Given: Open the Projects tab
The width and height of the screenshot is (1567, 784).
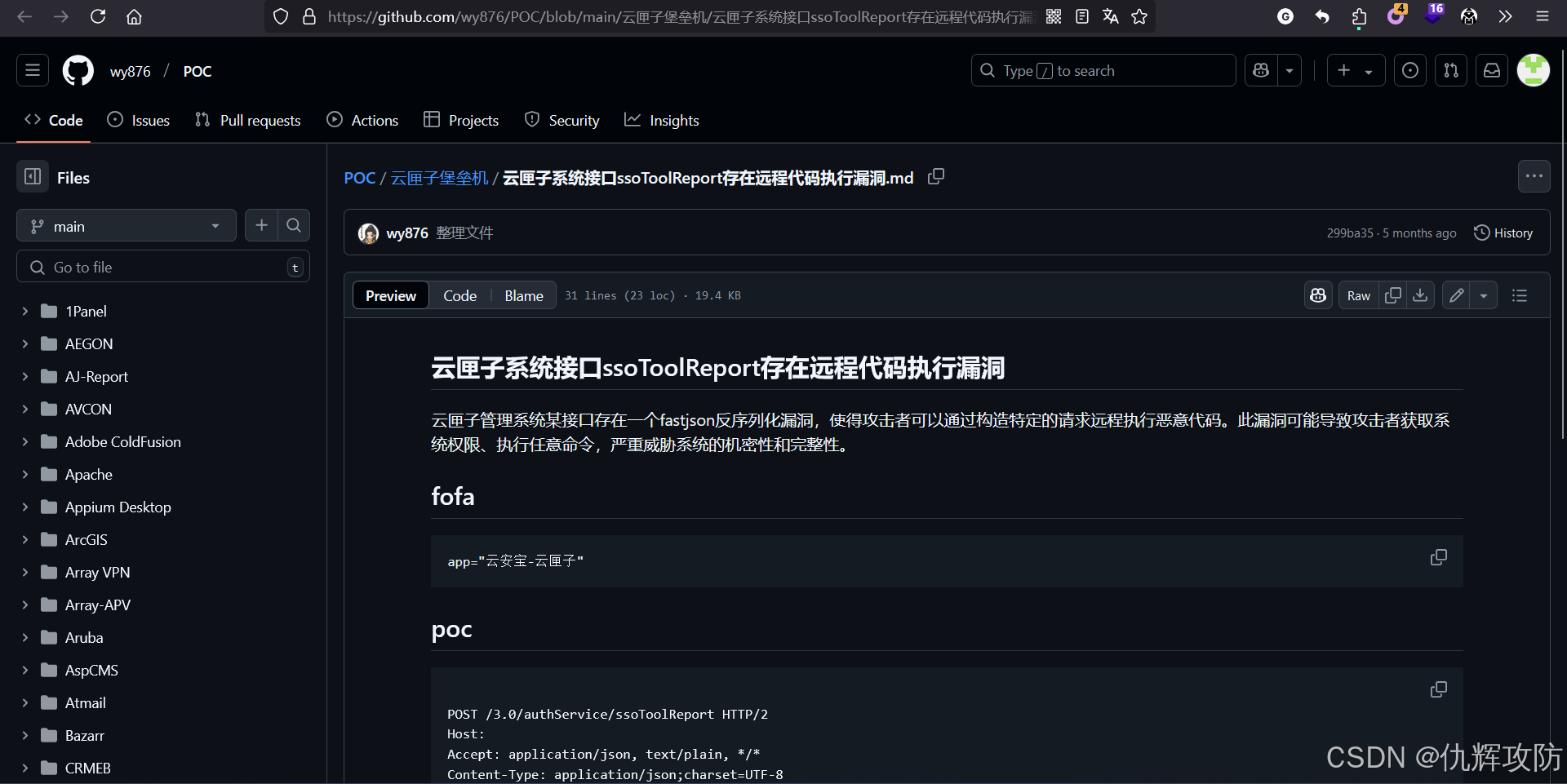Looking at the screenshot, I should (x=461, y=120).
